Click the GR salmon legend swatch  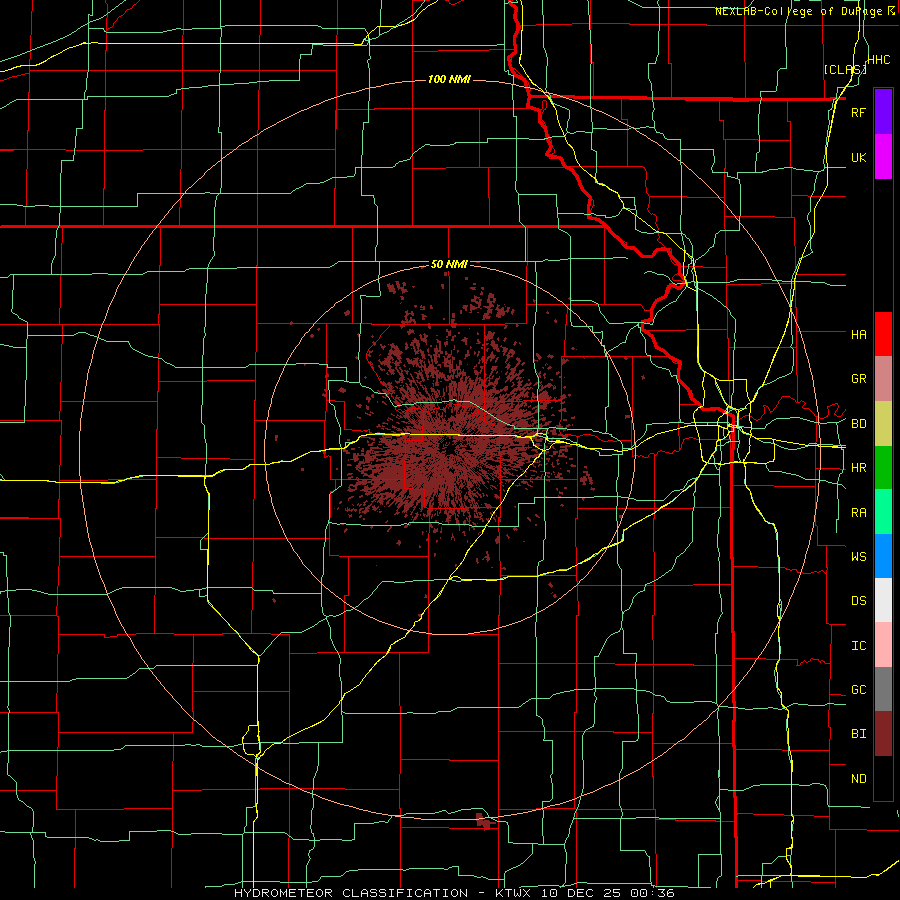click(883, 379)
